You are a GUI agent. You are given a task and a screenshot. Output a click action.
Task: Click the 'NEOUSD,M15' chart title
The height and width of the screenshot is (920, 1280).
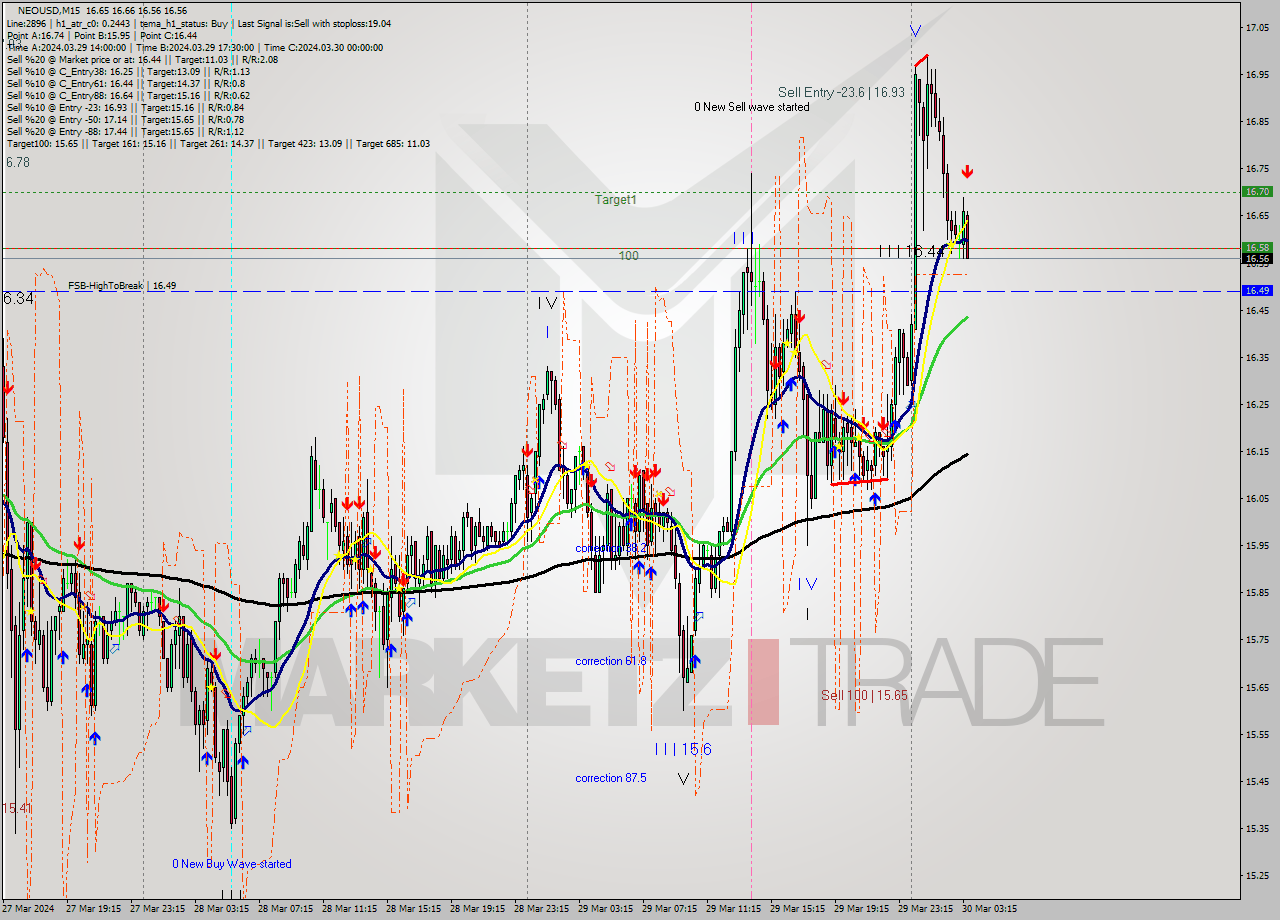49,10
